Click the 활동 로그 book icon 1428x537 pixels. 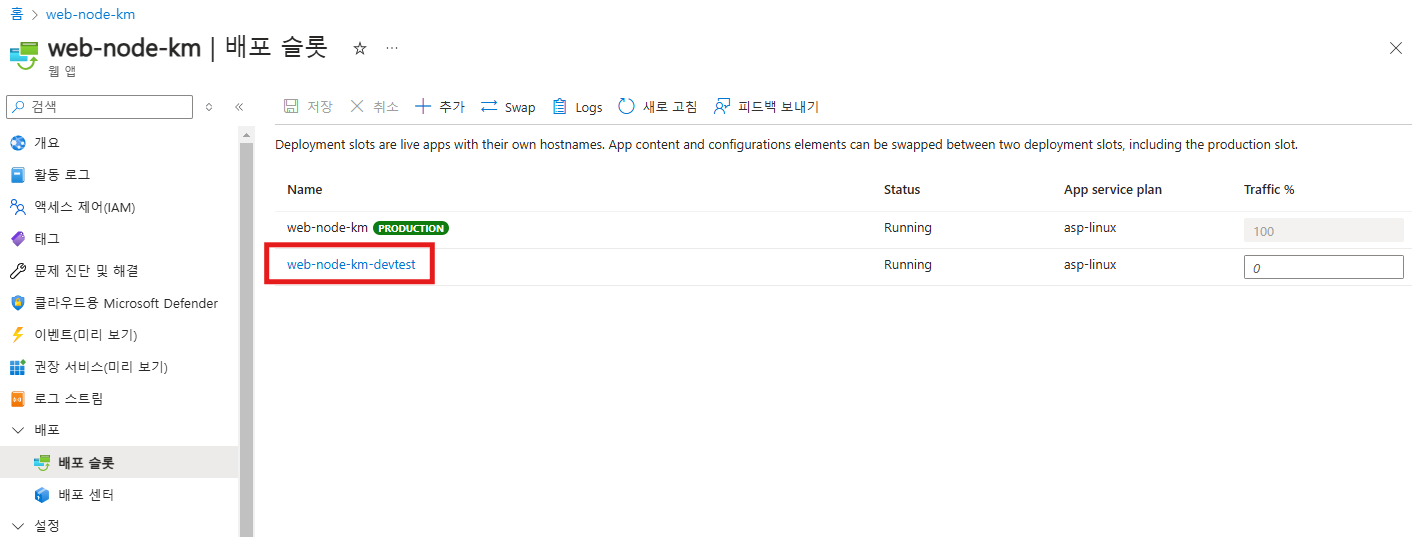click(17, 175)
